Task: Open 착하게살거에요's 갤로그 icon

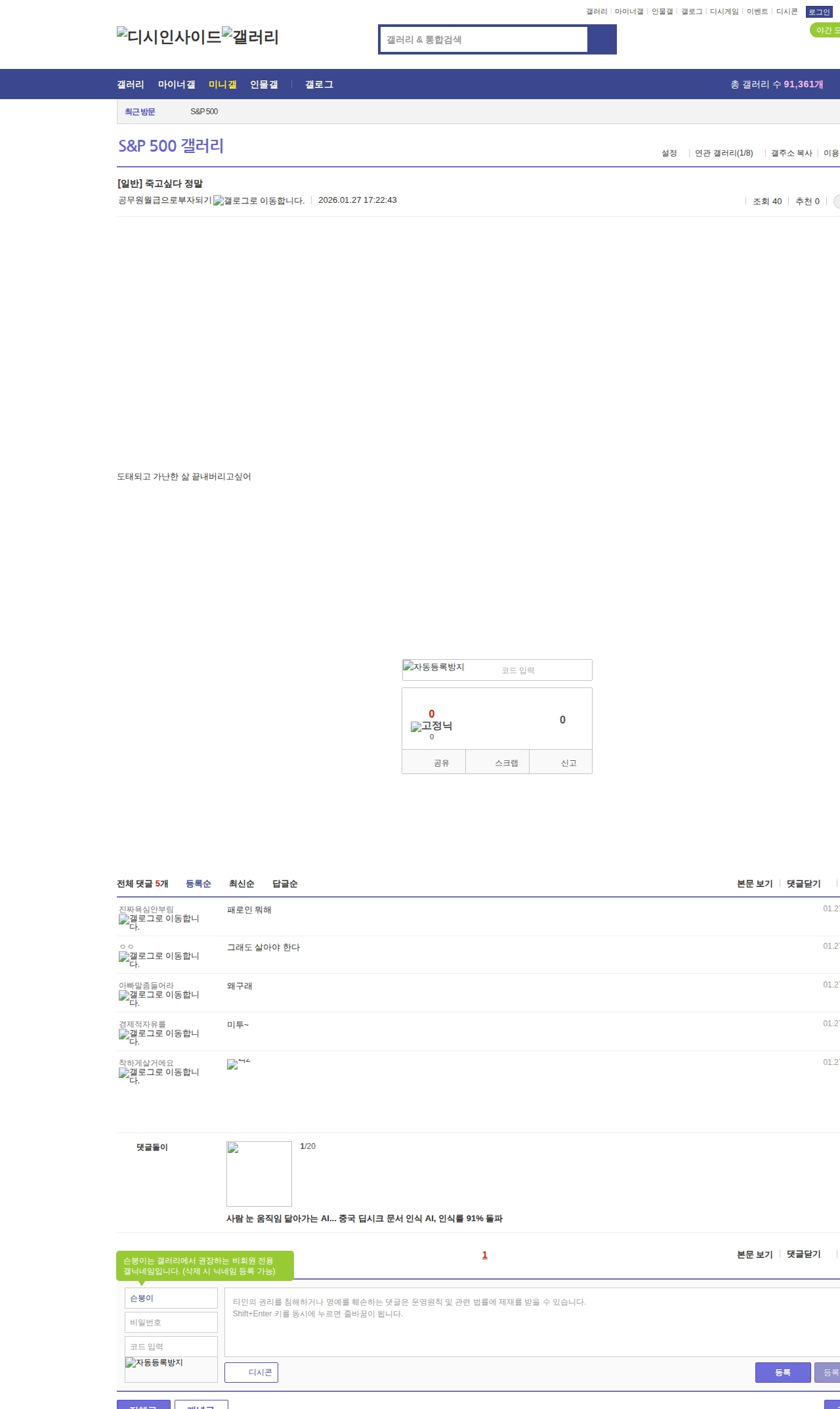Action: (159, 1076)
